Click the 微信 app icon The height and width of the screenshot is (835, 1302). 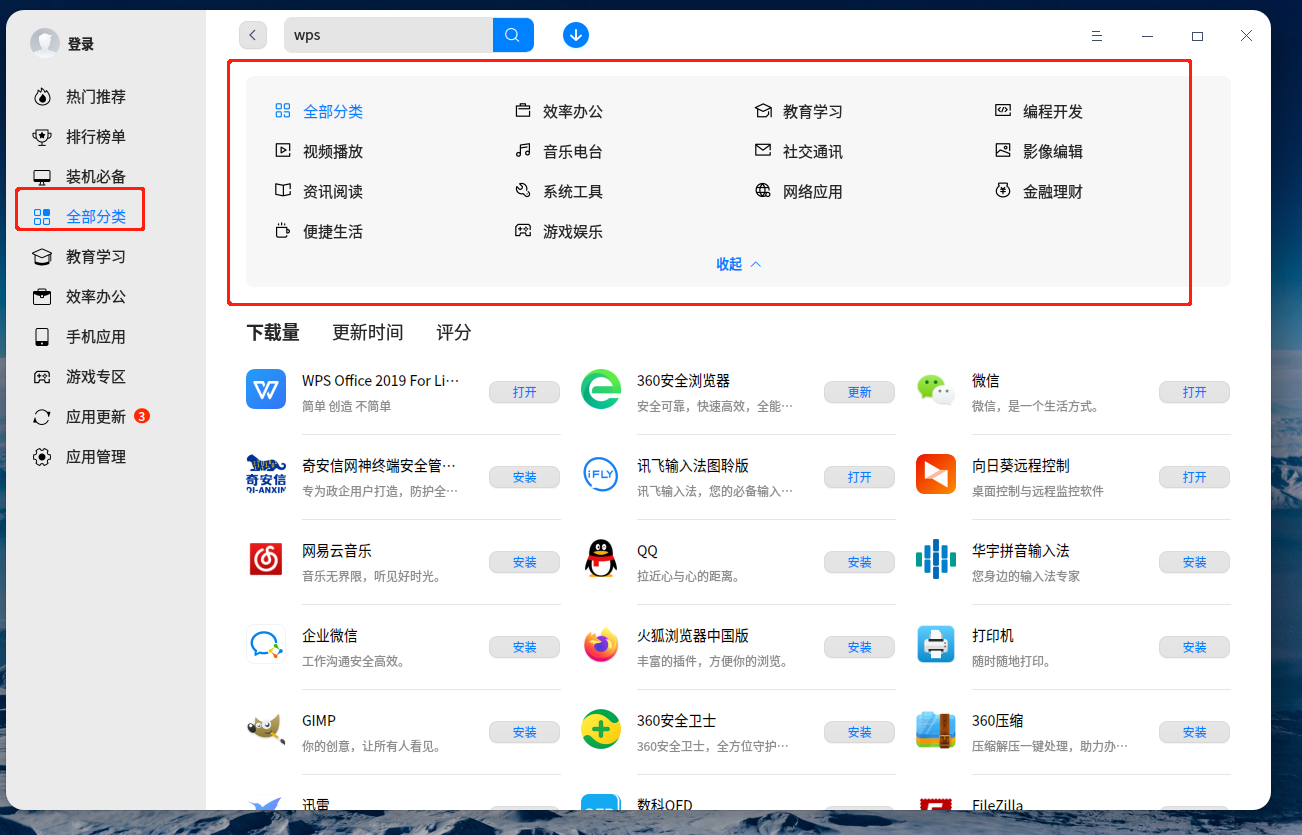click(x=936, y=389)
